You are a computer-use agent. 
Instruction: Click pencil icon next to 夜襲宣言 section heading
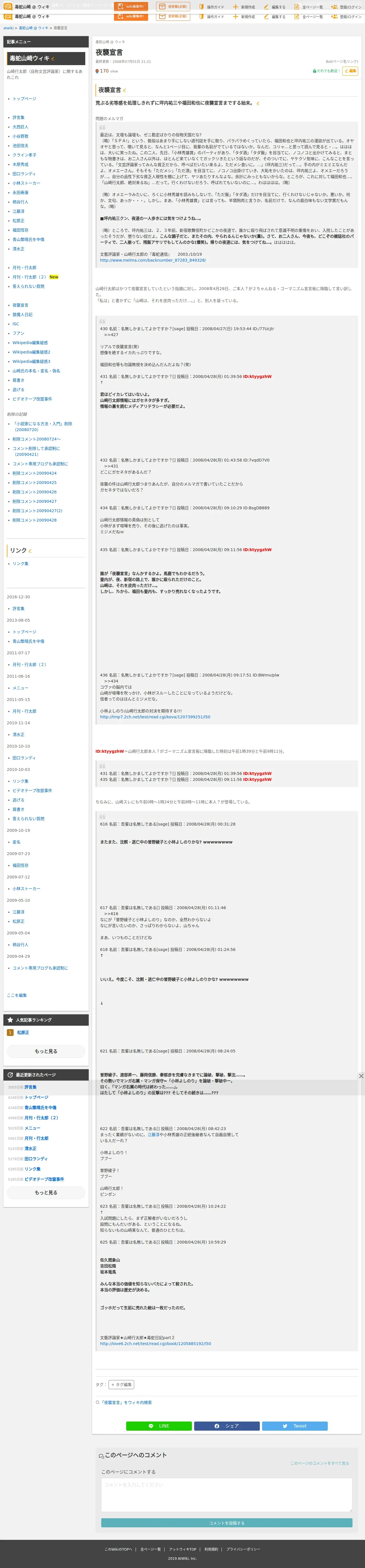pyautogui.click(x=125, y=90)
